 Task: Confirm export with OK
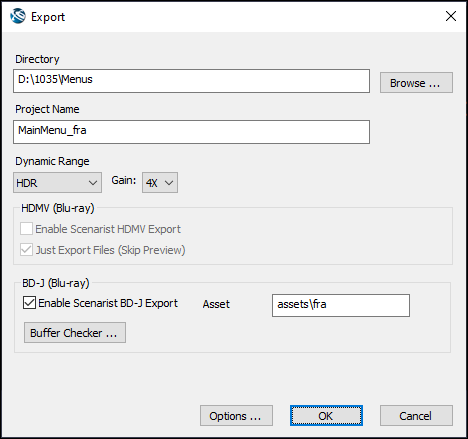coord(326,416)
